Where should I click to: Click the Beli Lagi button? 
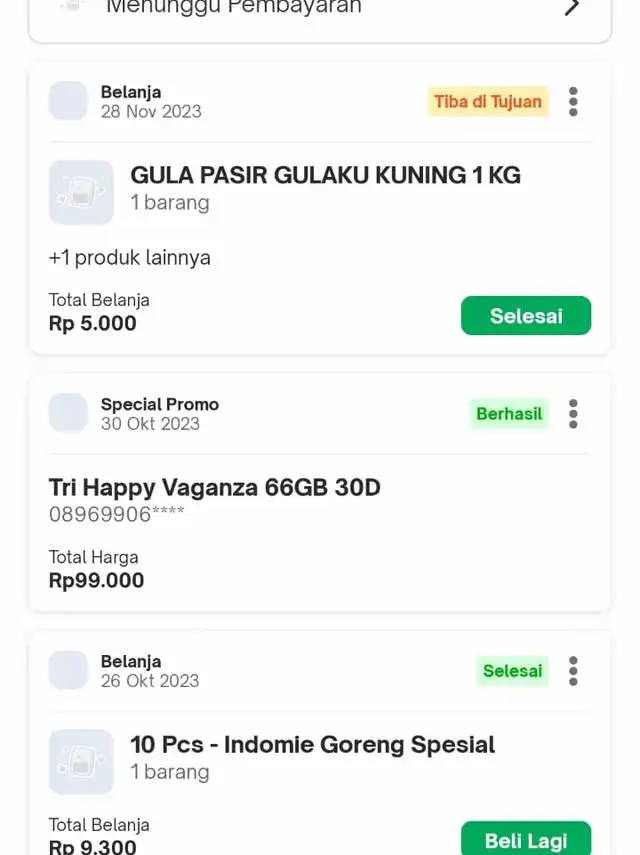[x=526, y=840]
